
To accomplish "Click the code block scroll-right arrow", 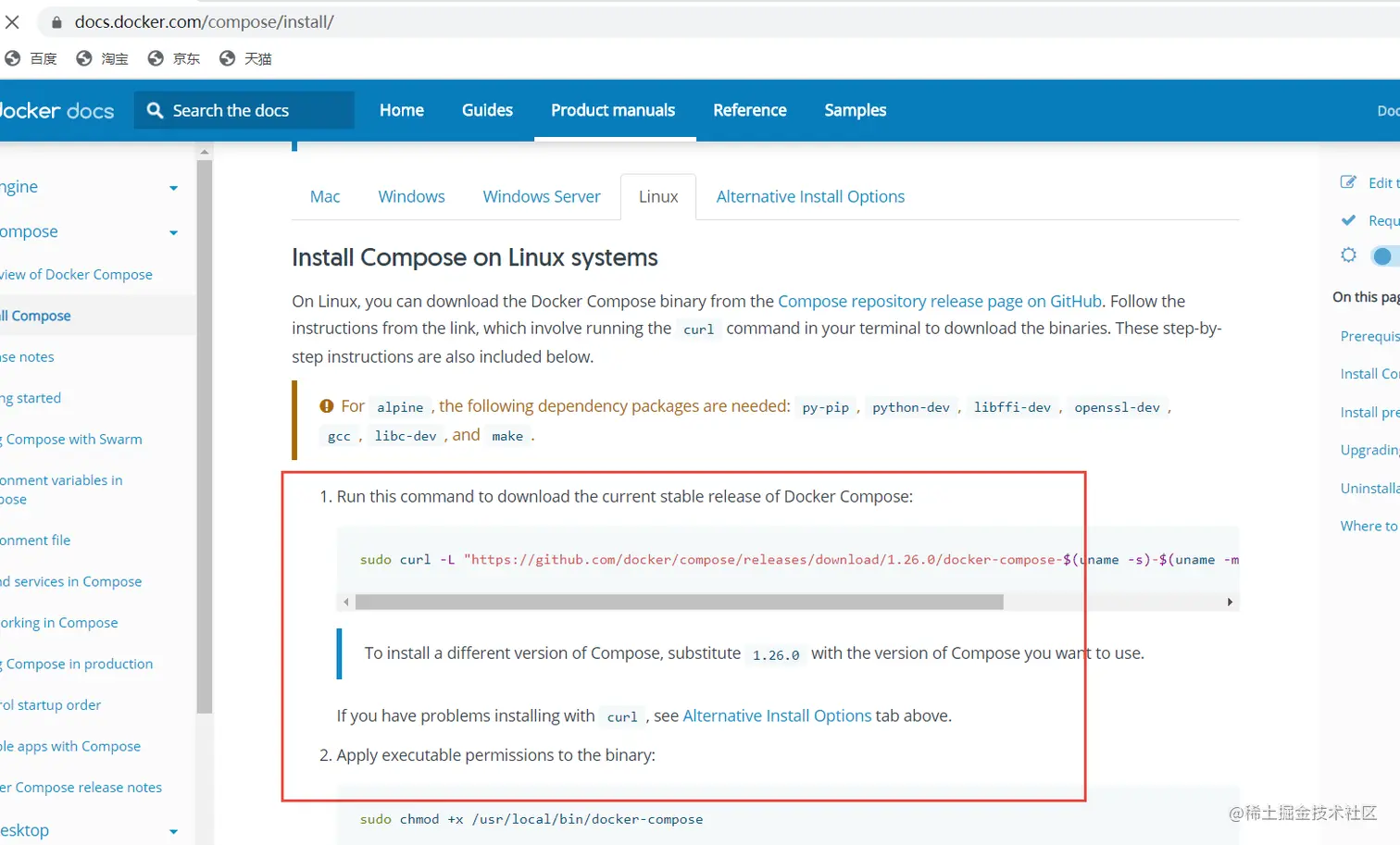I will (x=1230, y=602).
